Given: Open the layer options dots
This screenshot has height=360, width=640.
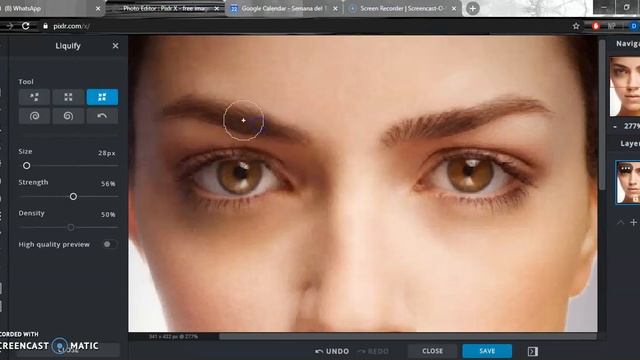Looking at the screenshot, I should [626, 168].
